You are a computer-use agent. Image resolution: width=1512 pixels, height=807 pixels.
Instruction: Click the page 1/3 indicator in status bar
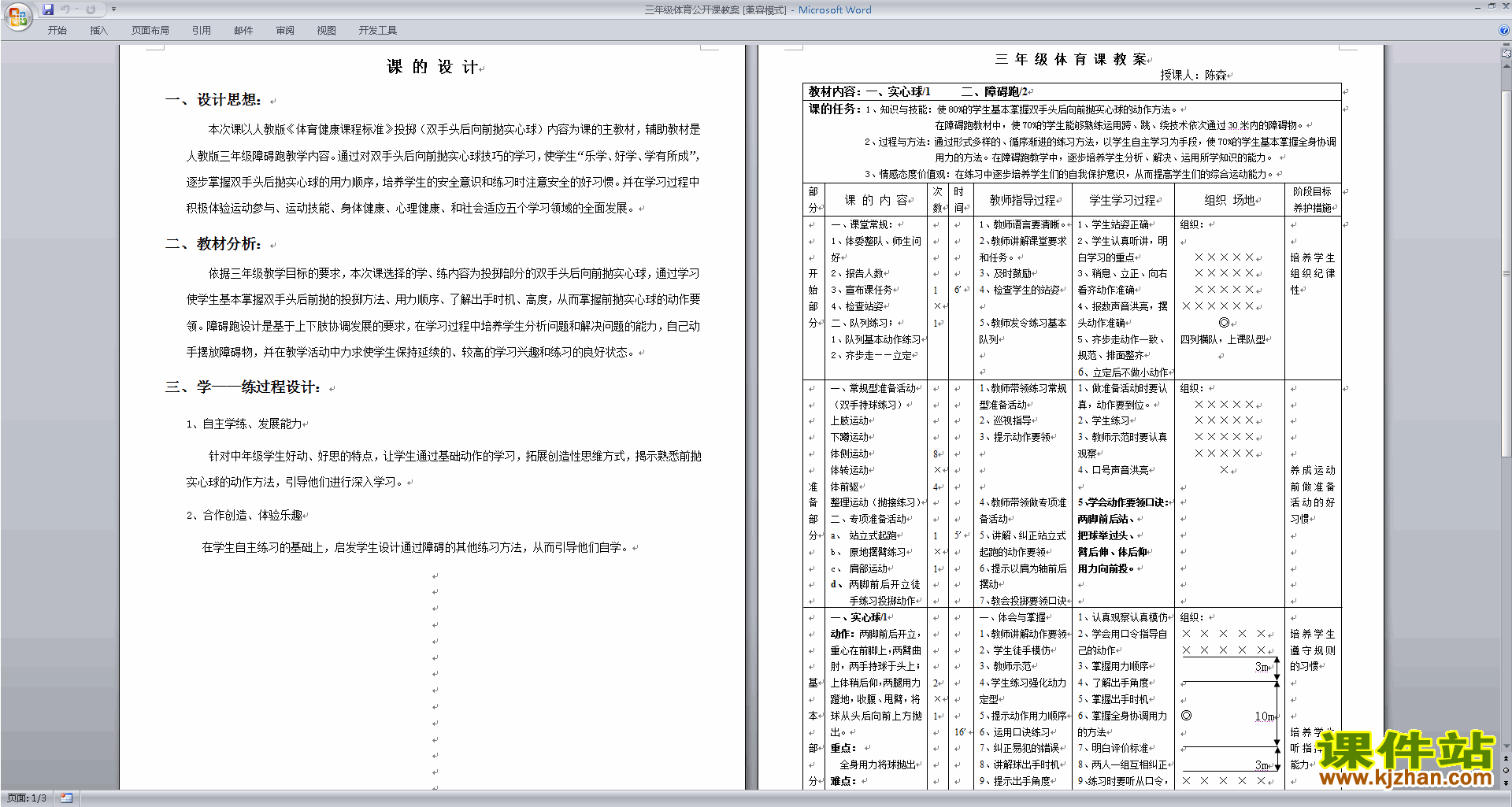coord(27,798)
